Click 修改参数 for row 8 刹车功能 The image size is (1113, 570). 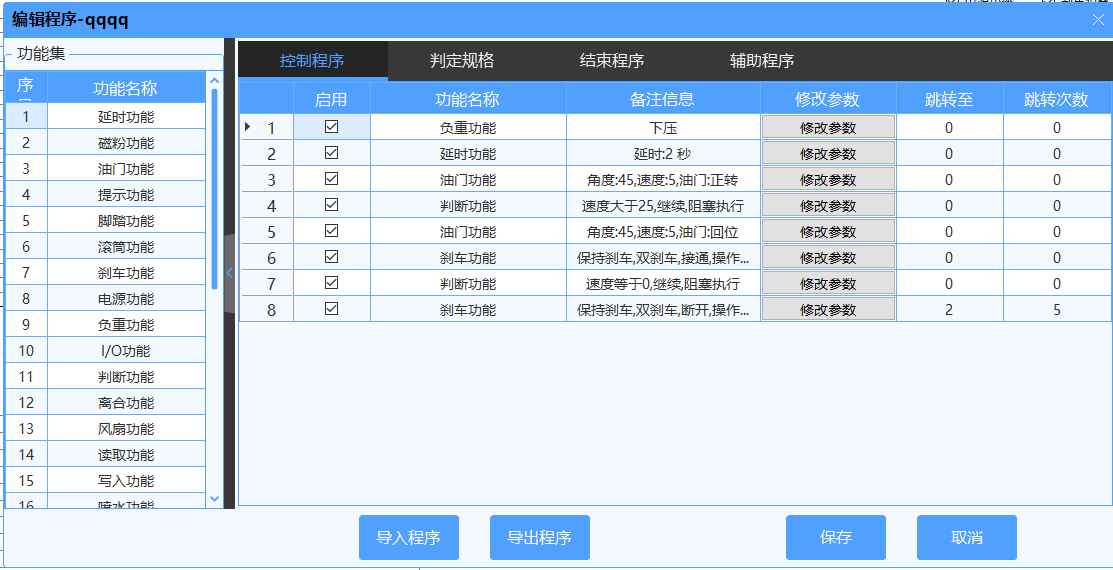click(x=828, y=310)
